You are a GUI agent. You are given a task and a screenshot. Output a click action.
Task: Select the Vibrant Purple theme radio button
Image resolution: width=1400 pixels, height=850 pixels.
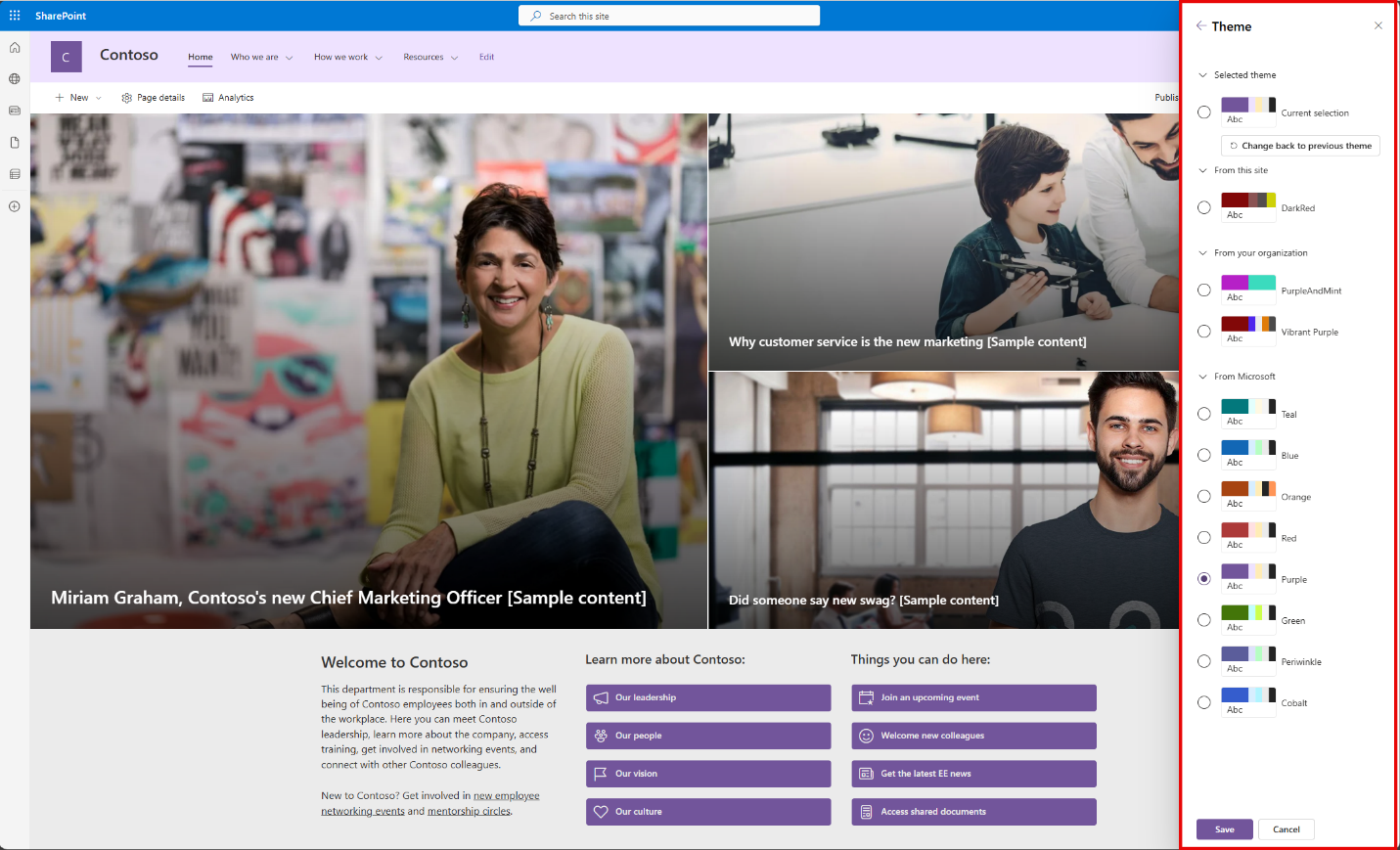point(1204,332)
